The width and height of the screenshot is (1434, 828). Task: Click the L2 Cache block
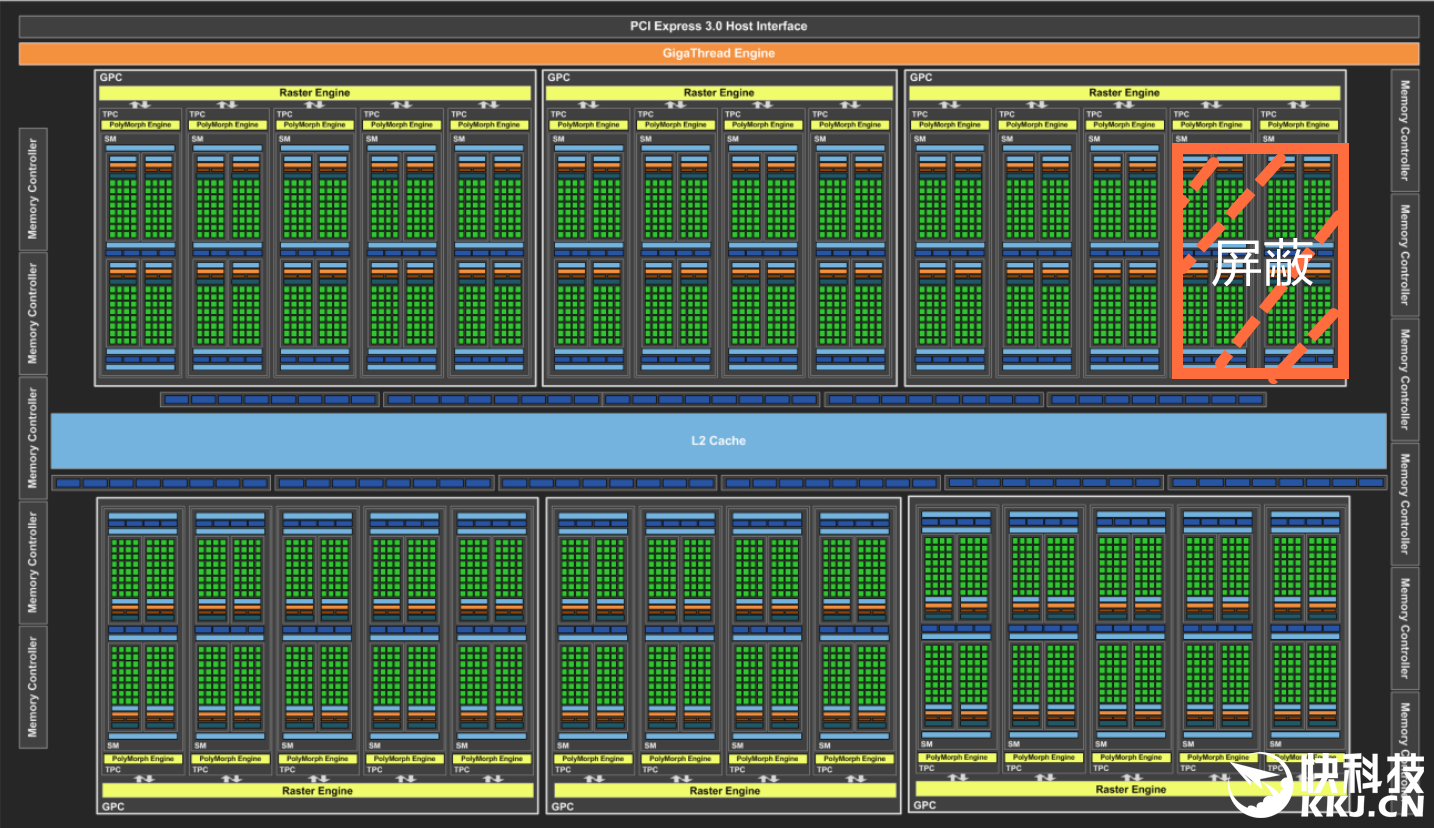(718, 440)
